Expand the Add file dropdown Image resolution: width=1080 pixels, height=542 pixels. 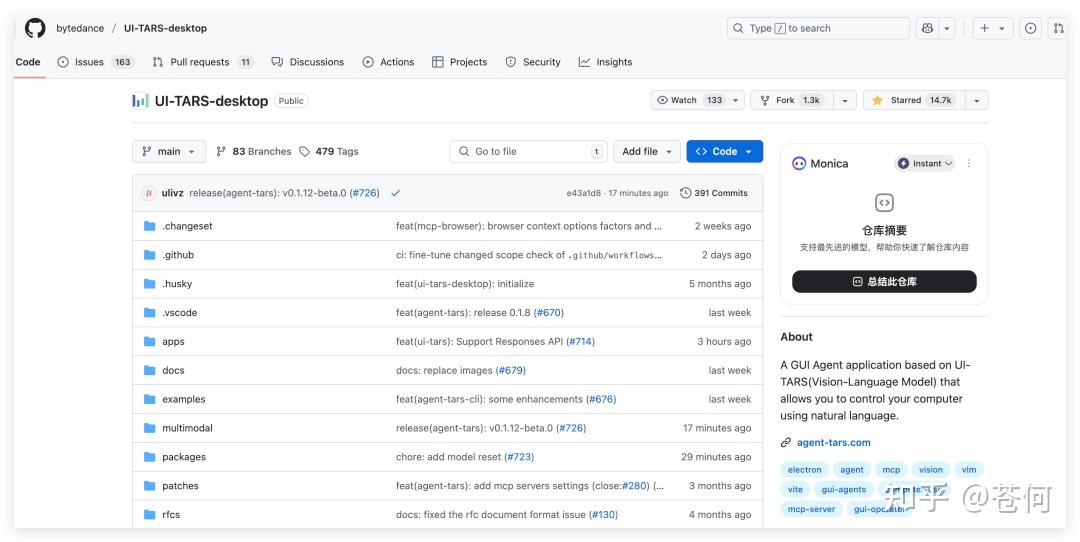(646, 152)
